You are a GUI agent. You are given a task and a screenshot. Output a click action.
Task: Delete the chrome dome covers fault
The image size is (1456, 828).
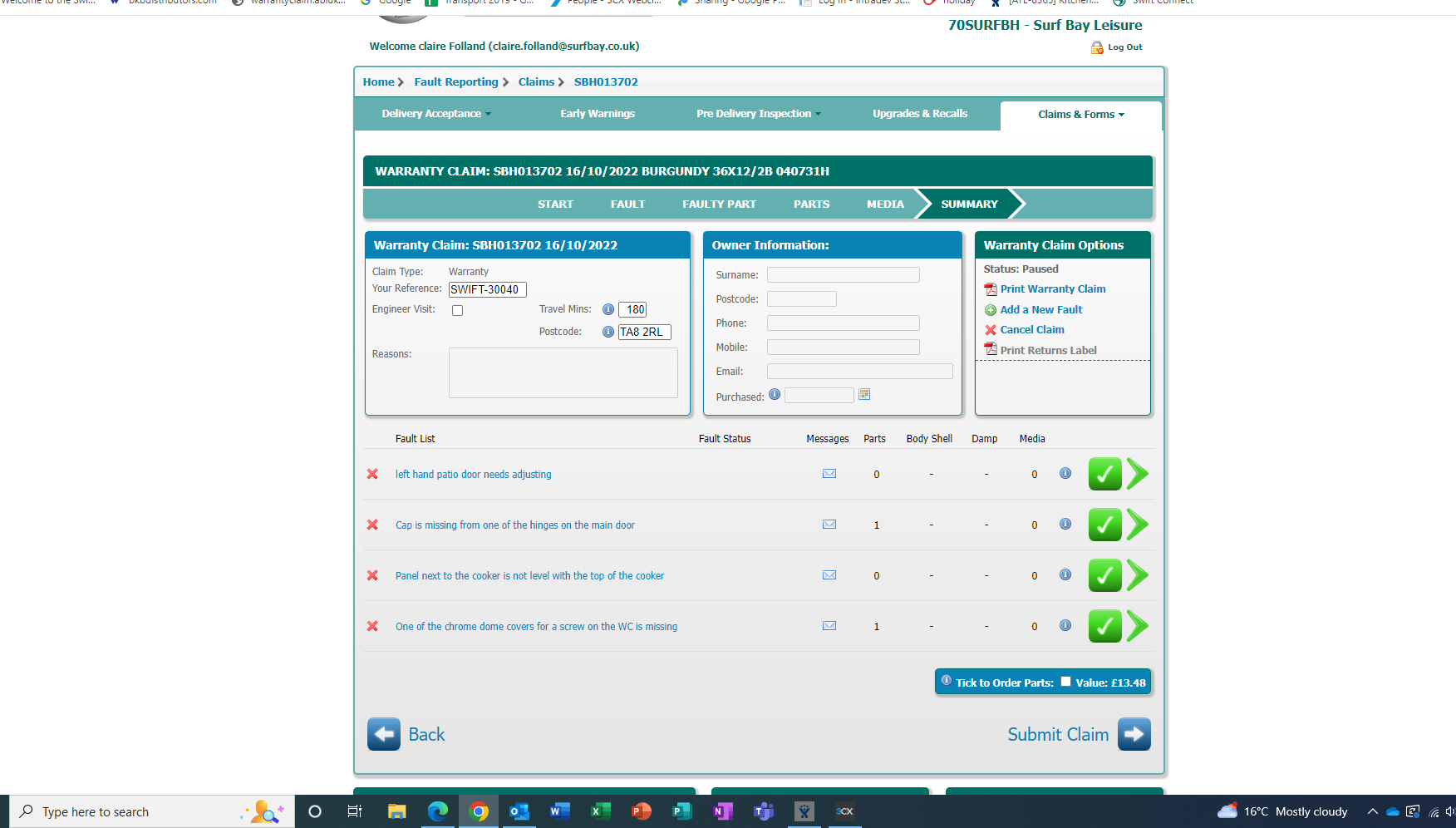[372, 626]
